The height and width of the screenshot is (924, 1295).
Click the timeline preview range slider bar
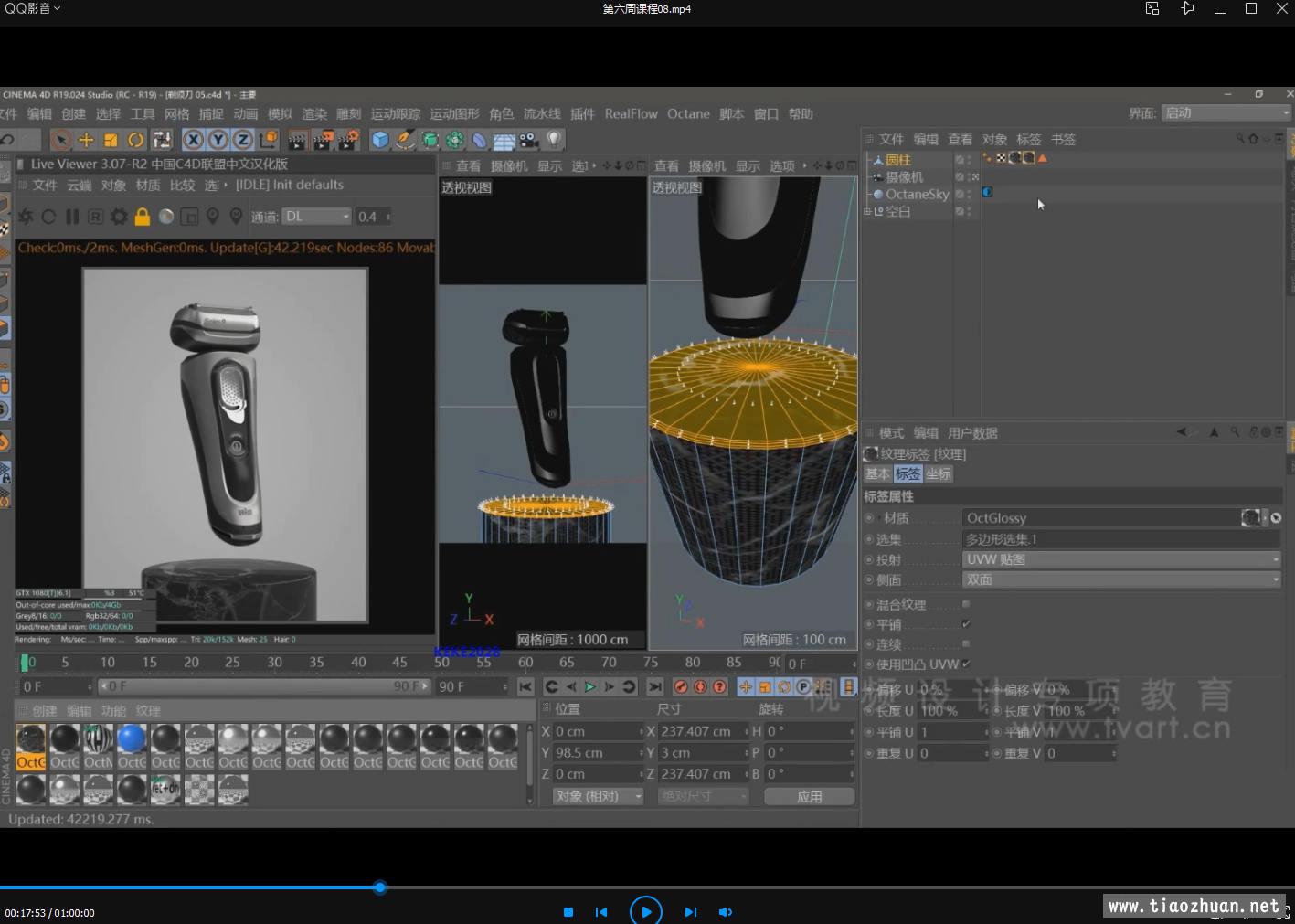tap(263, 685)
